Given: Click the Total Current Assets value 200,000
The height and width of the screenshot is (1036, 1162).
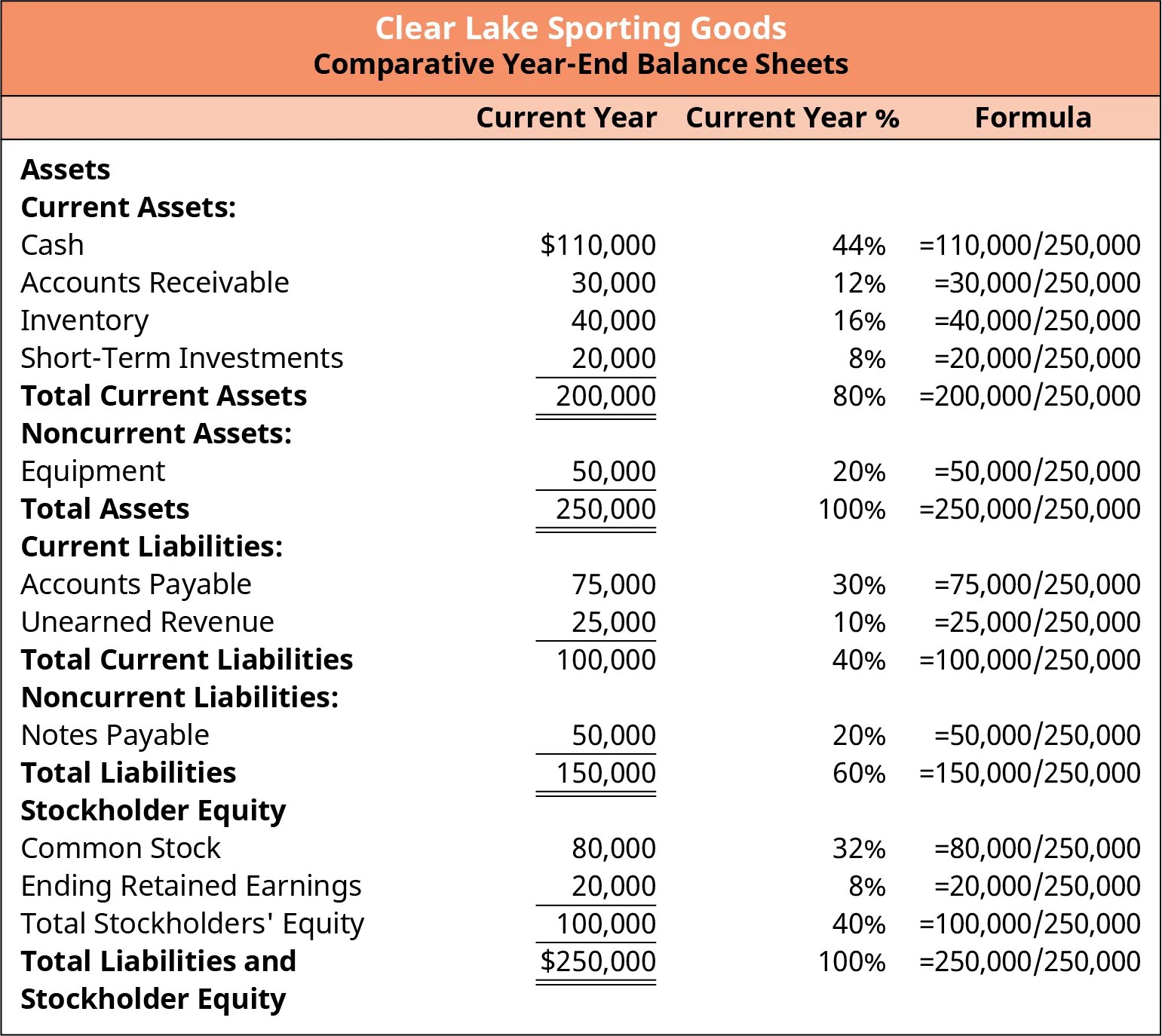Looking at the screenshot, I should tap(606, 396).
